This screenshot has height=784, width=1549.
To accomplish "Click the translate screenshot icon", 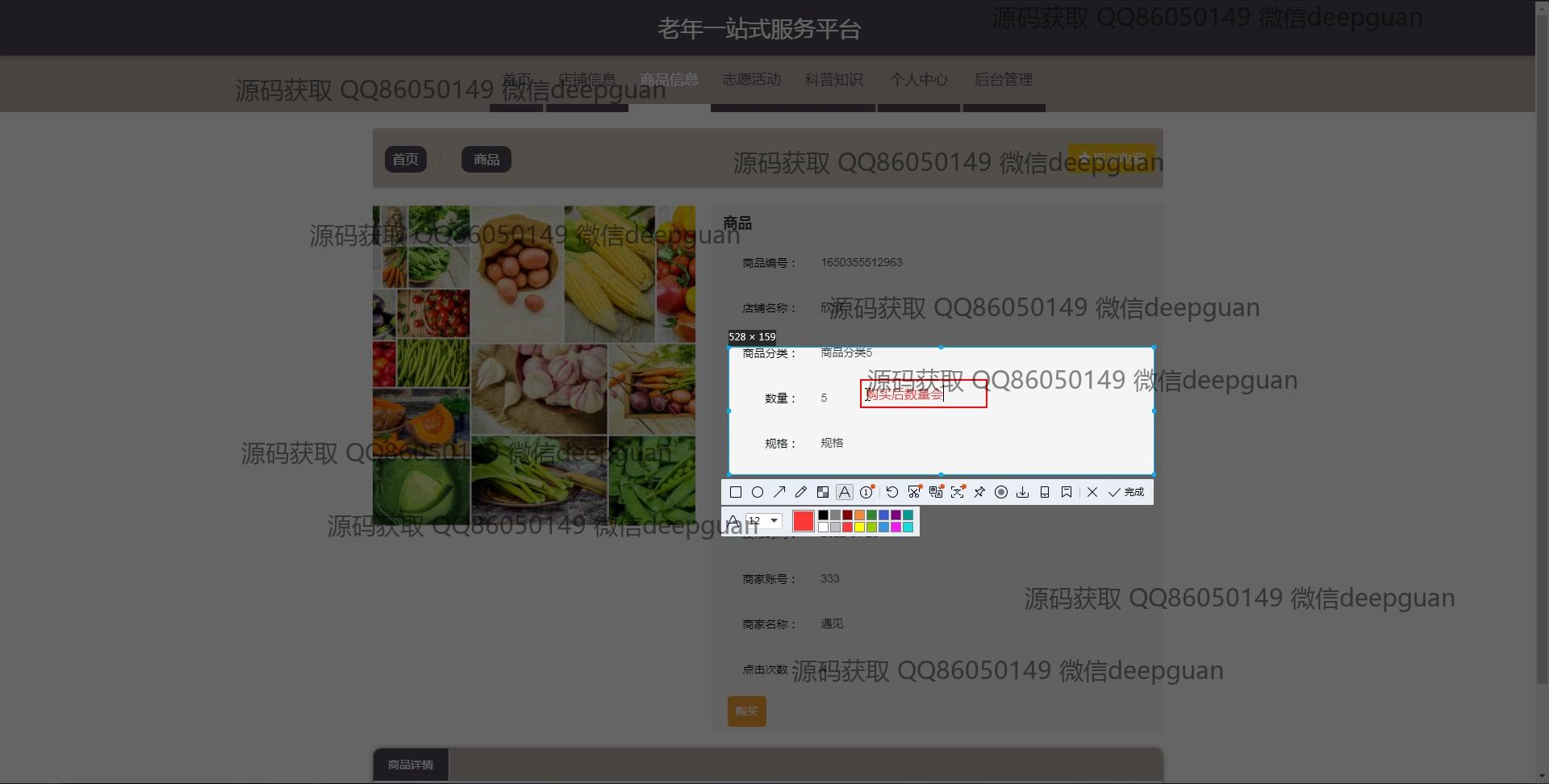I will (936, 492).
